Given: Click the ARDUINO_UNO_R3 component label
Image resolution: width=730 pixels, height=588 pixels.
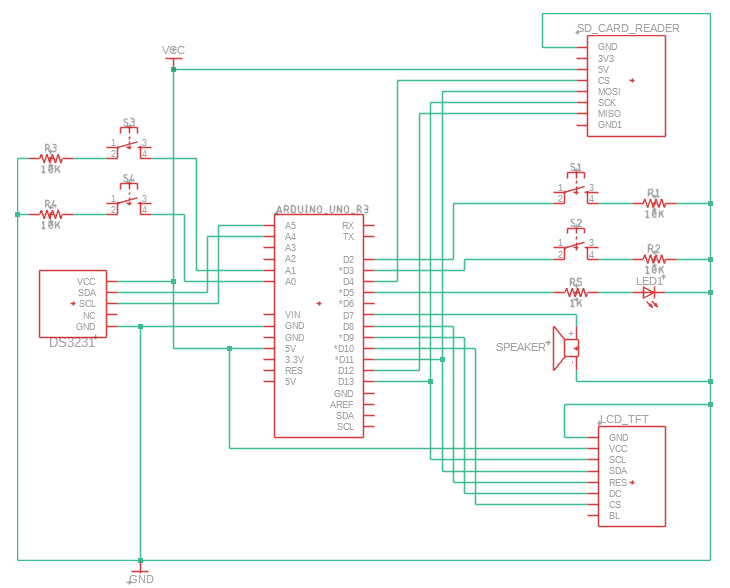Looking at the screenshot, I should click(322, 210).
